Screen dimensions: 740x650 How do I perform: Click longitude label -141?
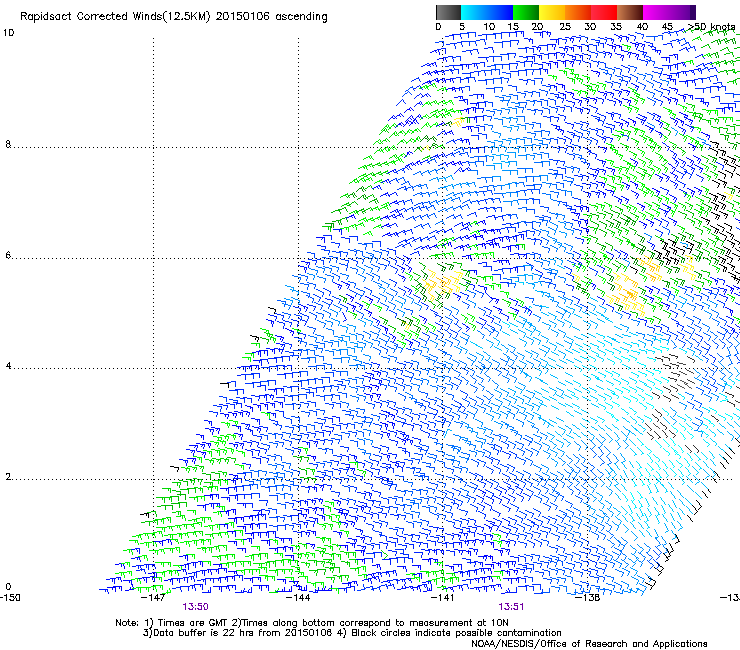point(442,598)
